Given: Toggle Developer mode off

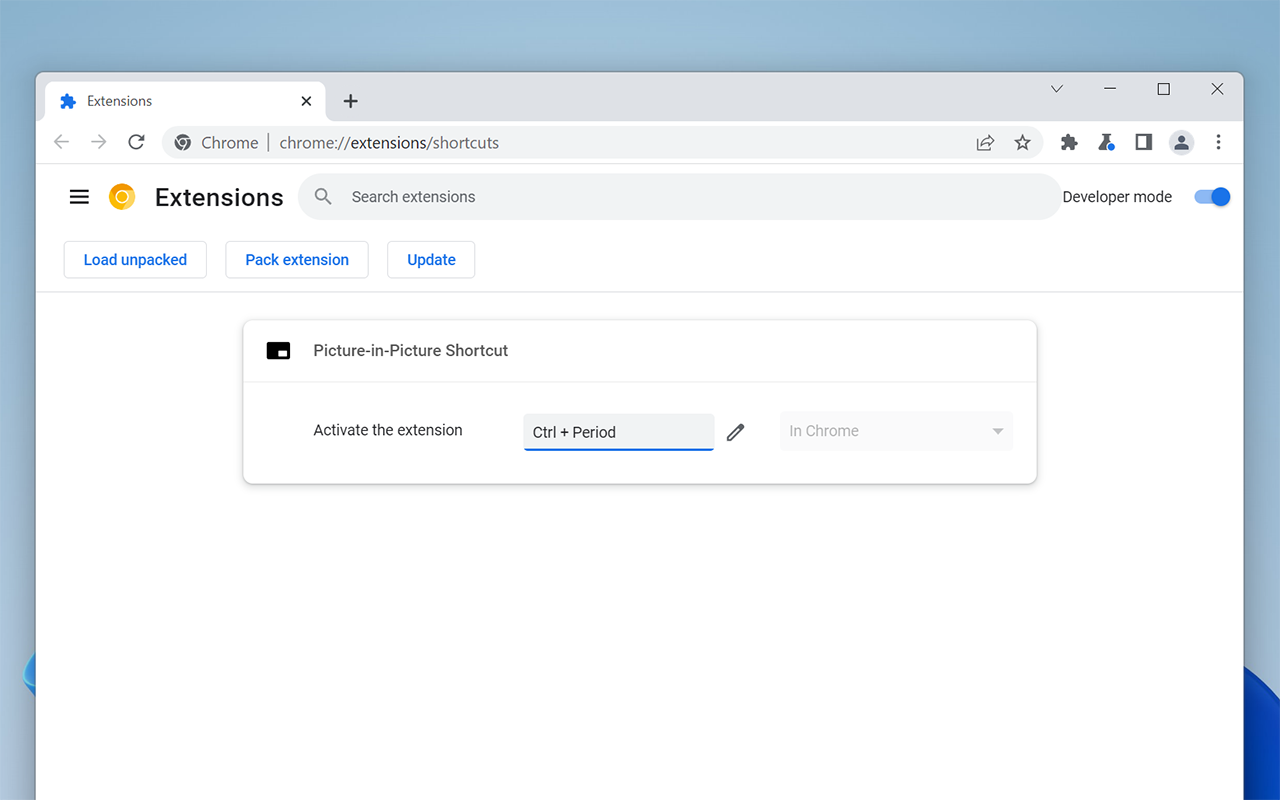Looking at the screenshot, I should (1211, 197).
